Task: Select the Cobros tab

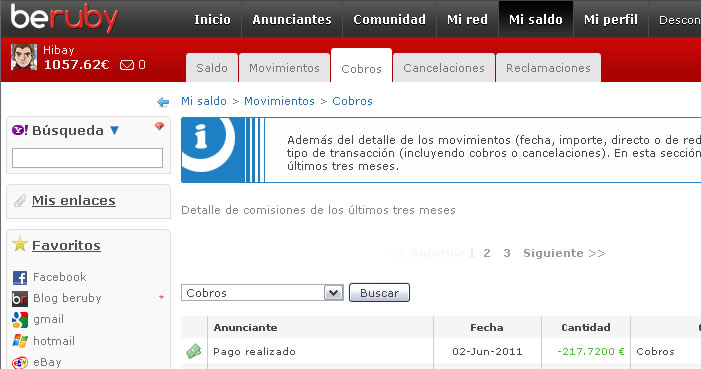Action: coord(361,66)
